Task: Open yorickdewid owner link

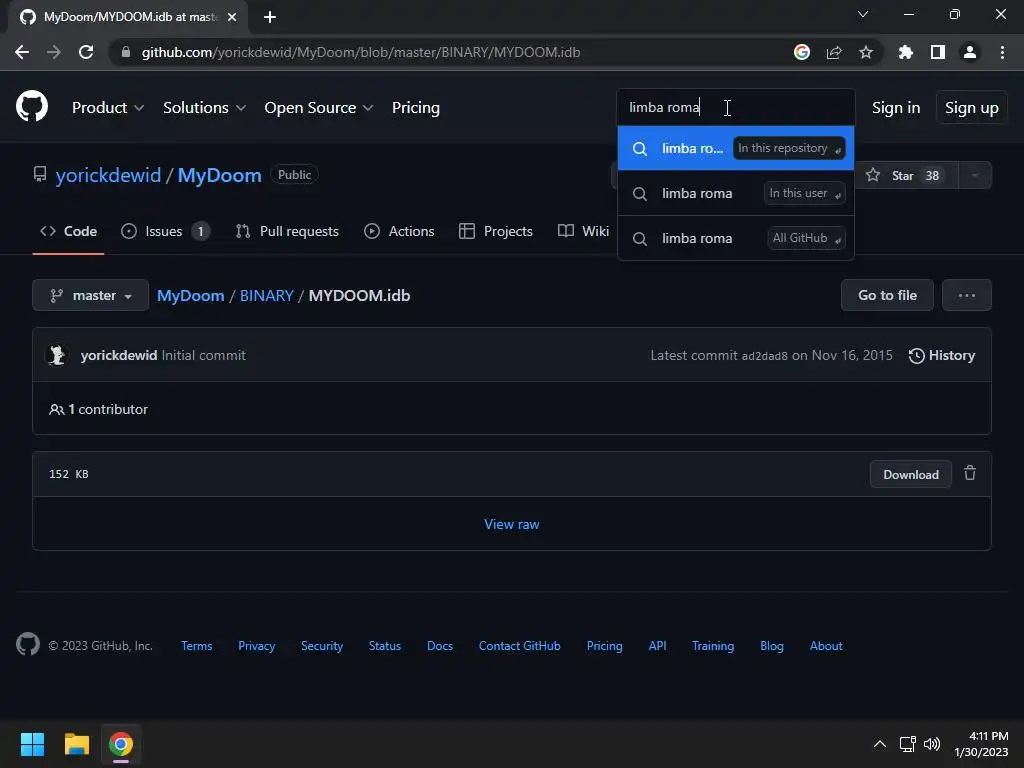Action: tap(108, 175)
